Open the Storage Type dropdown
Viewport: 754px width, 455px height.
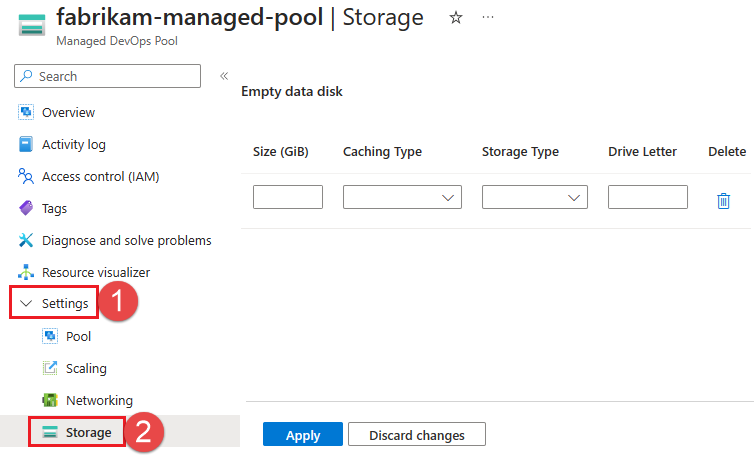(534, 198)
